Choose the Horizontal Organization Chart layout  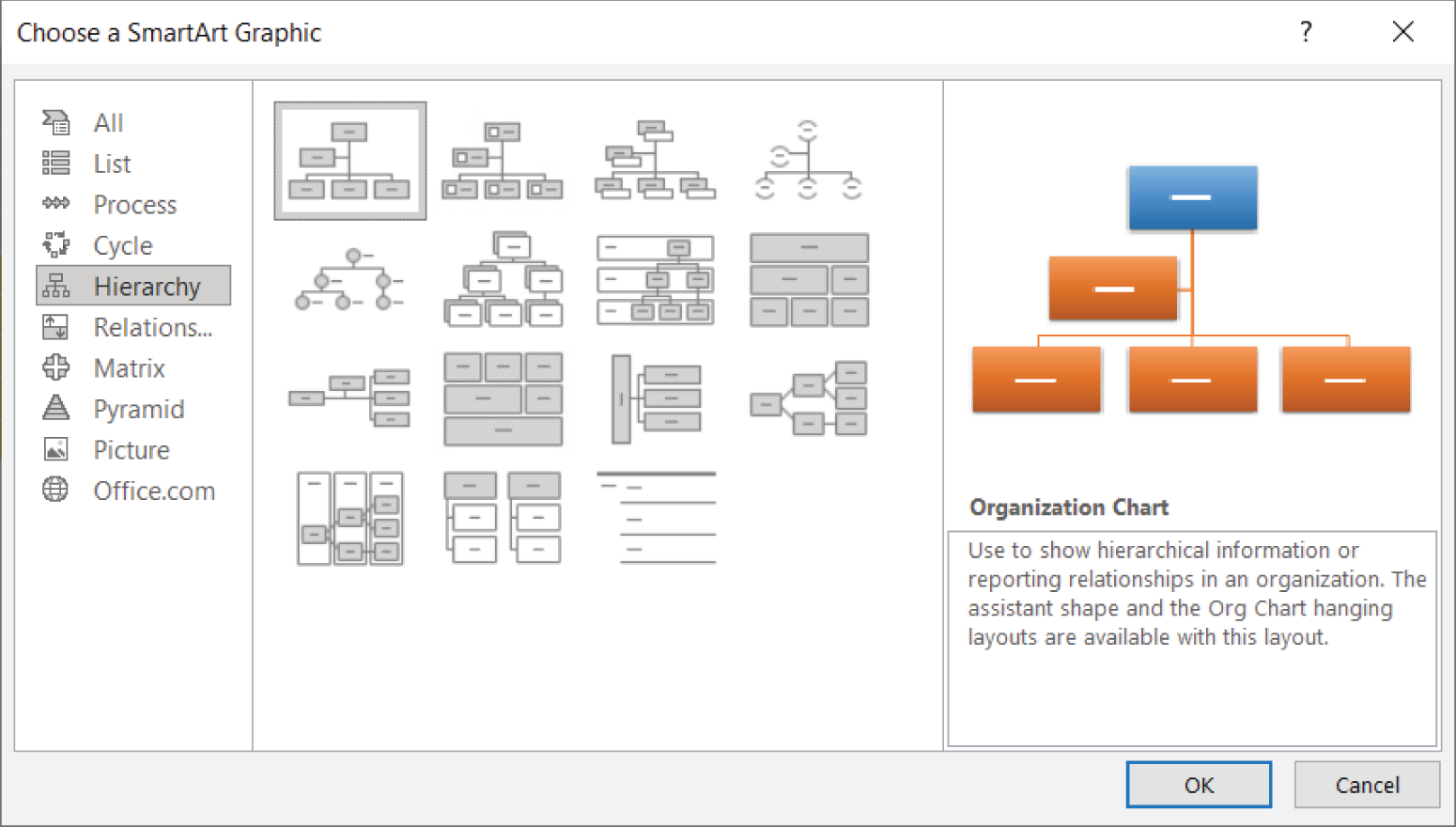(349, 398)
